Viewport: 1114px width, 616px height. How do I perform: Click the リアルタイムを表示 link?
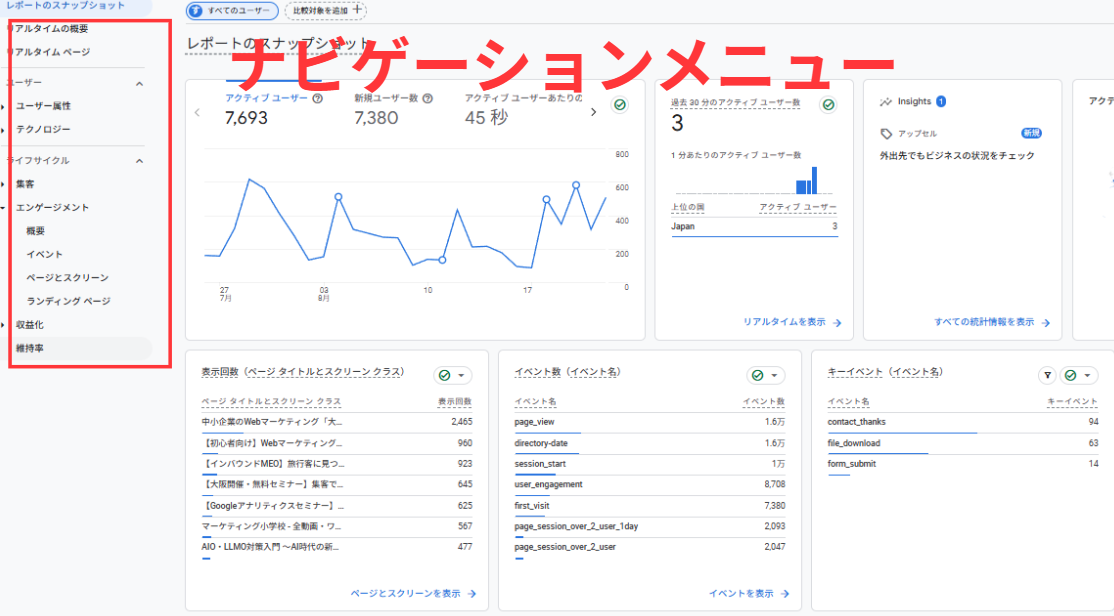792,322
